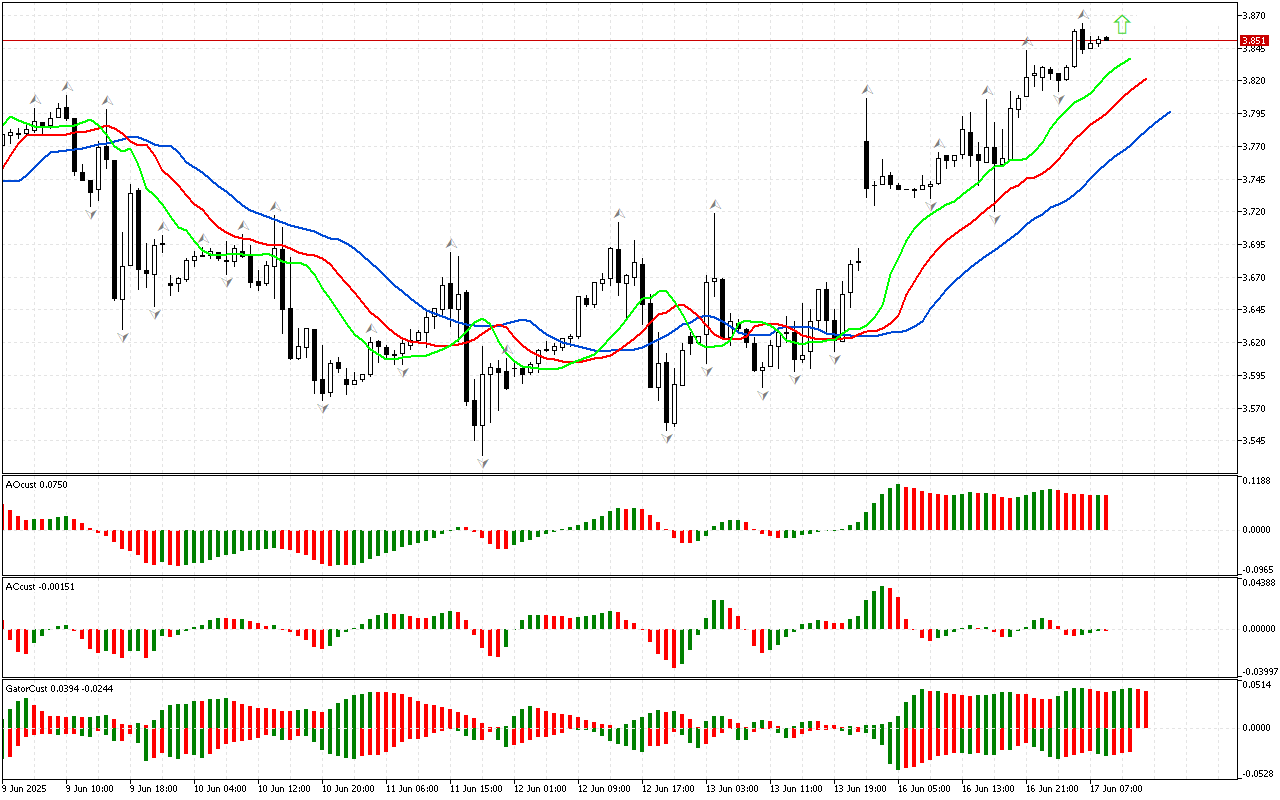Click the 9 Jun 2025 date label
This screenshot has height=800, width=1280.
pyautogui.click(x=24, y=788)
